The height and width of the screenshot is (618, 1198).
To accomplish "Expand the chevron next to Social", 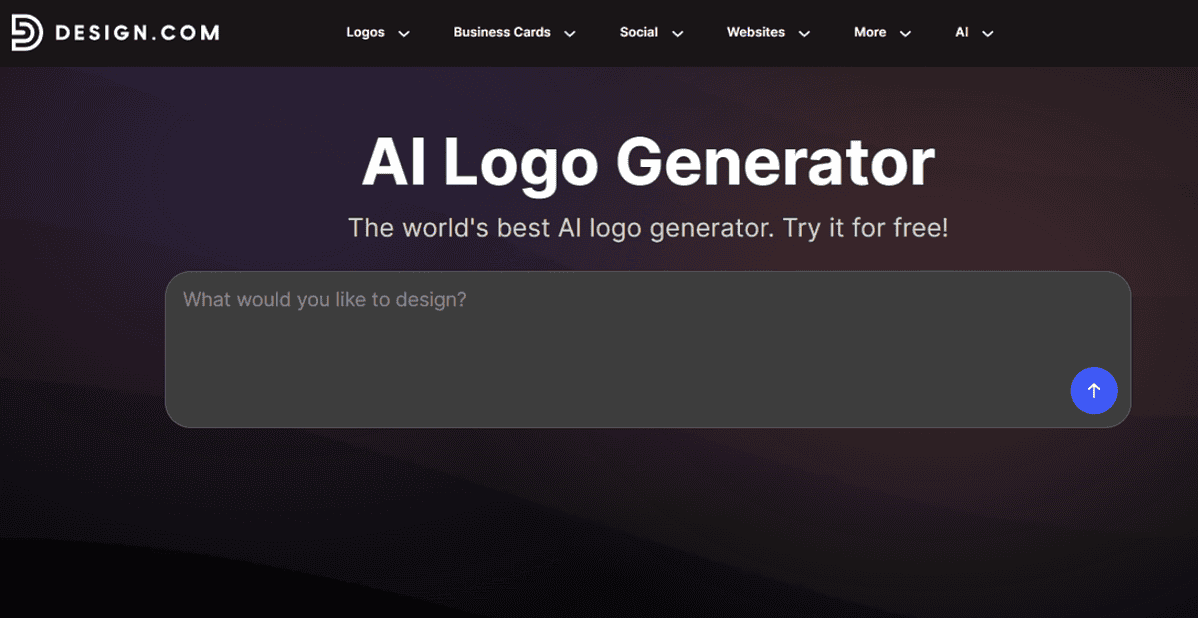I will 677,34.
